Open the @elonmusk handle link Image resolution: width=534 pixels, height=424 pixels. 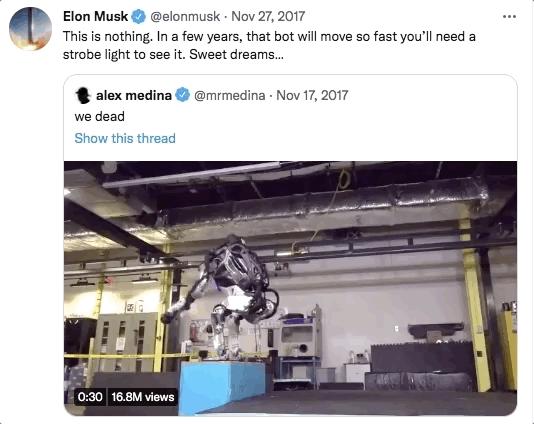185,16
